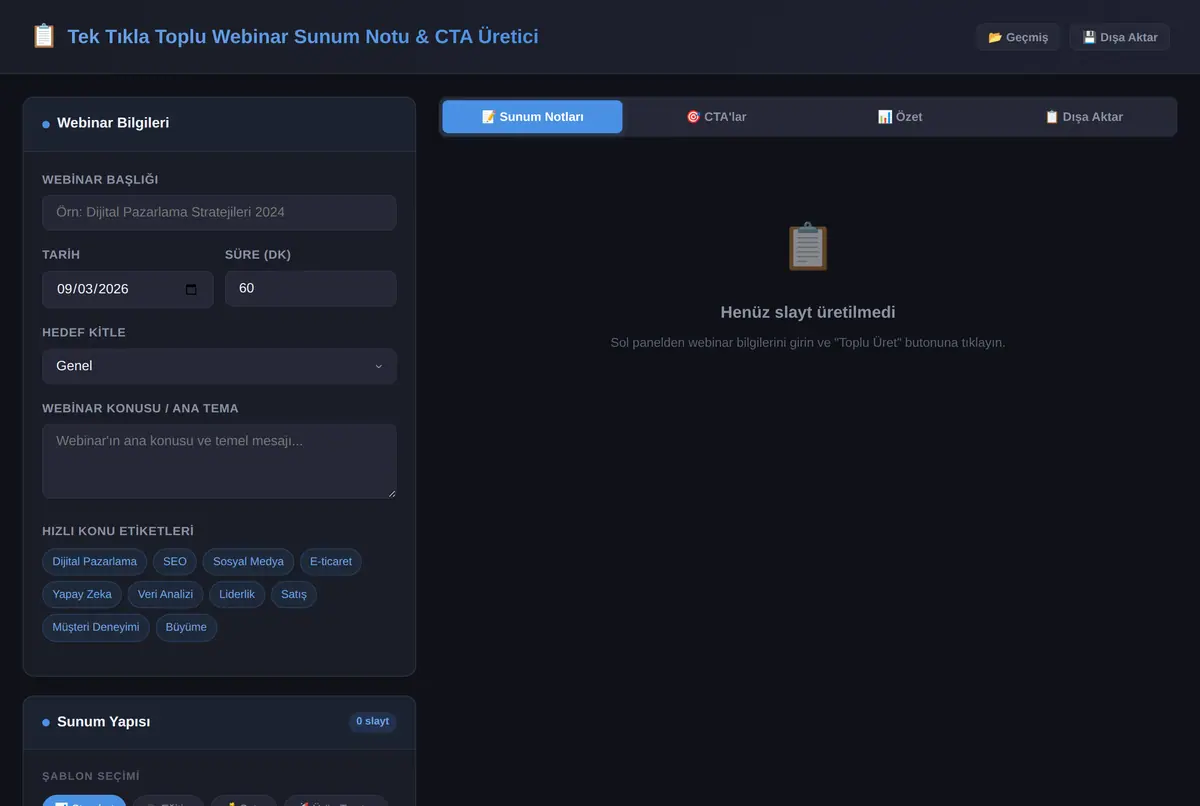Select the Yapay Zeka topic tag
The width and height of the screenshot is (1200, 806).
coord(82,595)
